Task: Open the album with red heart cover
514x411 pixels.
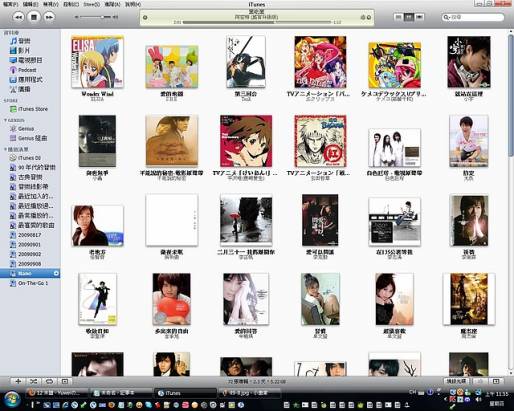Action: coord(172,299)
